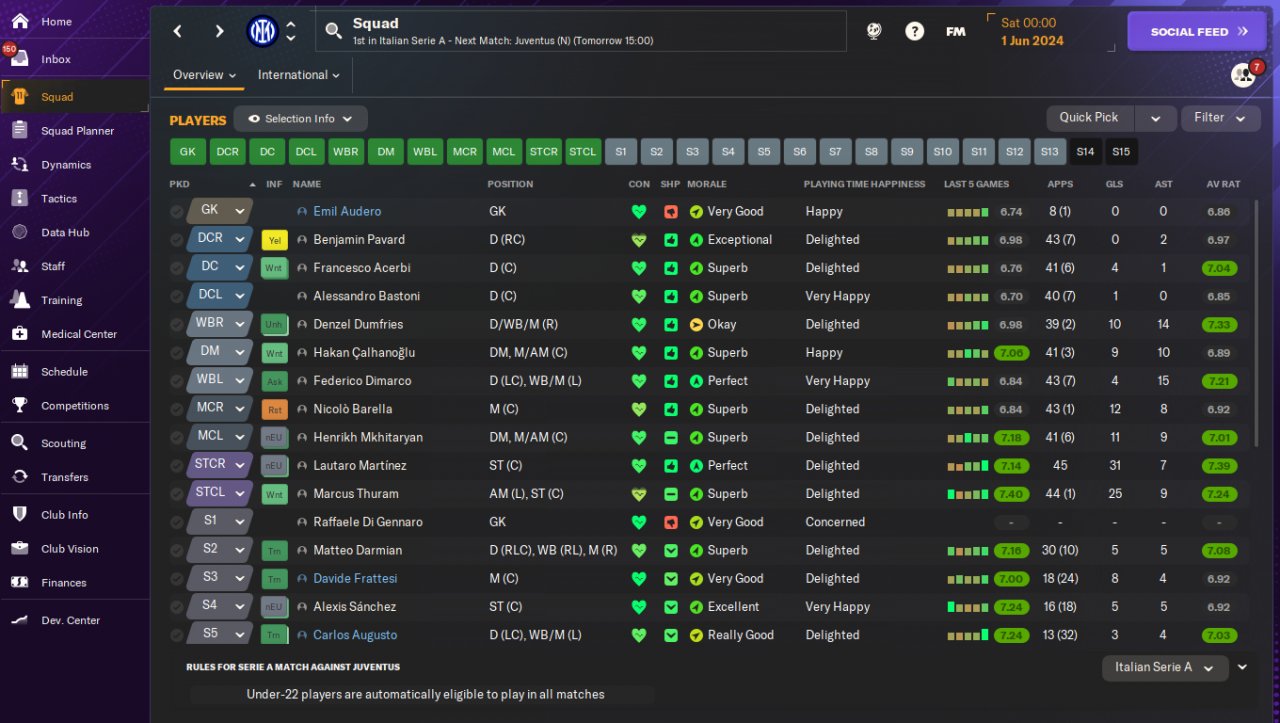Click Emil Audero's condition heart icon
Viewport: 1280px width, 723px height.
coord(639,212)
